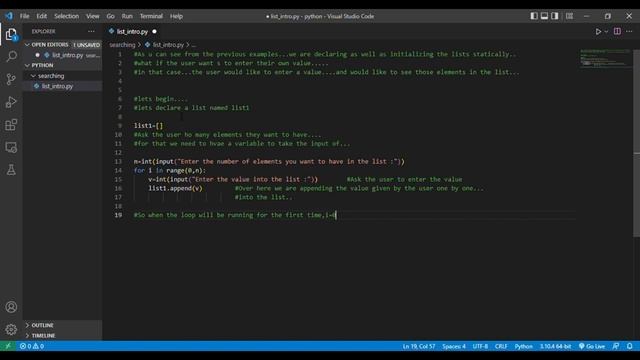This screenshot has width=640, height=360.
Task: Click the editor vertical scrollbar
Action: pos(636,143)
